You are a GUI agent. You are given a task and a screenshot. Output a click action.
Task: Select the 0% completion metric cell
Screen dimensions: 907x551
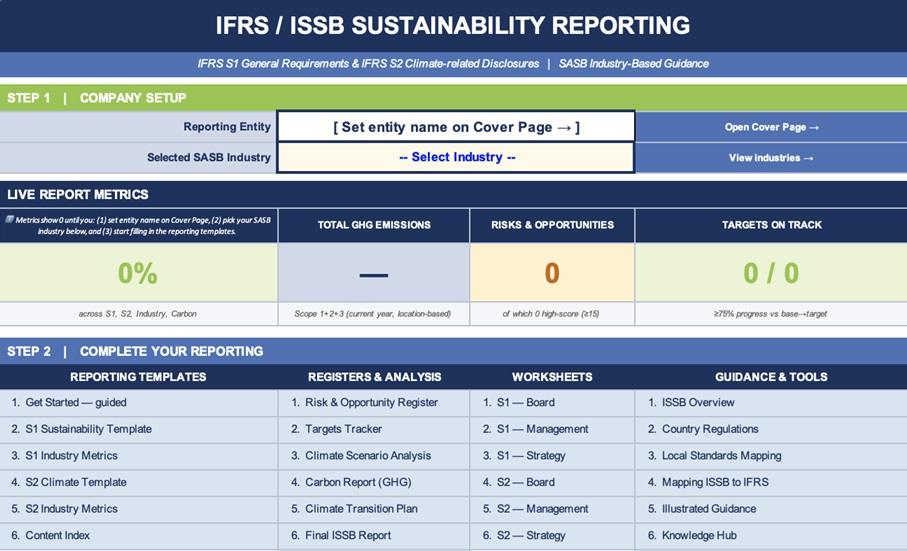pyautogui.click(x=138, y=272)
